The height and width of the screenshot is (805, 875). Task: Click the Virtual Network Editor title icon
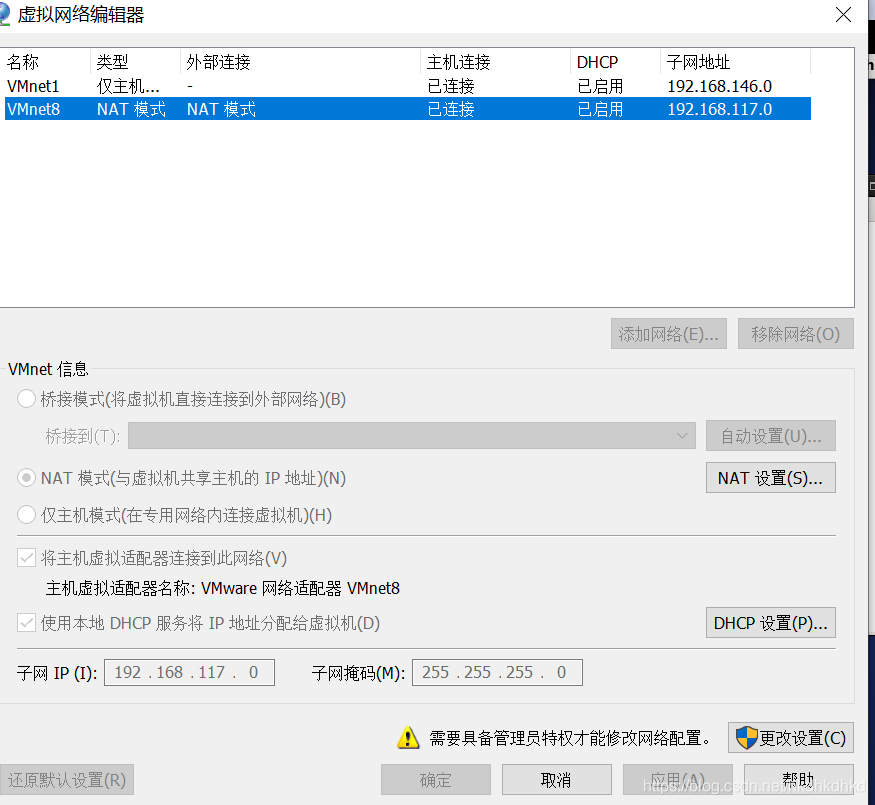coord(4,15)
